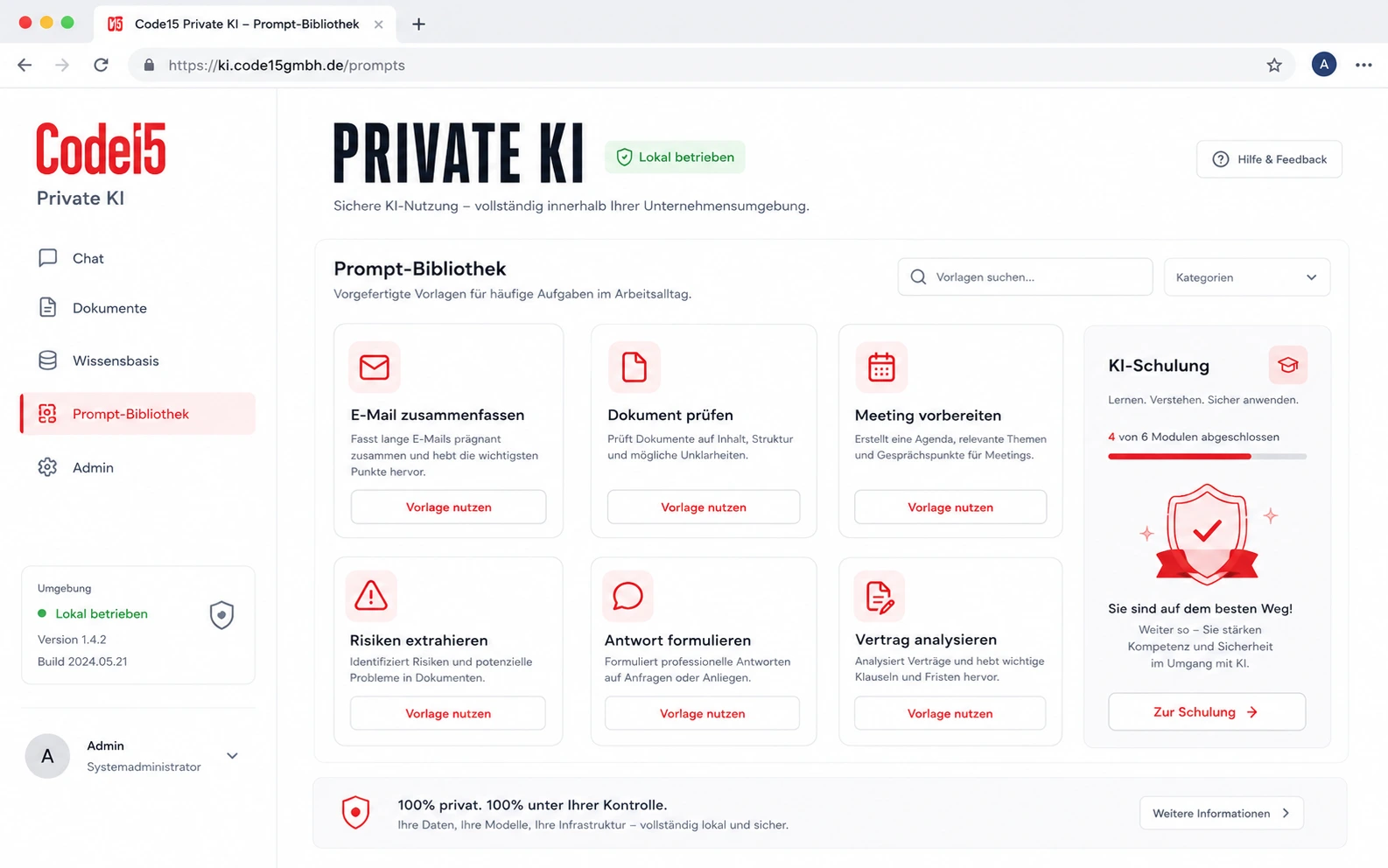1388x868 pixels.
Task: Open the Admin sidebar item
Action: [x=137, y=467]
